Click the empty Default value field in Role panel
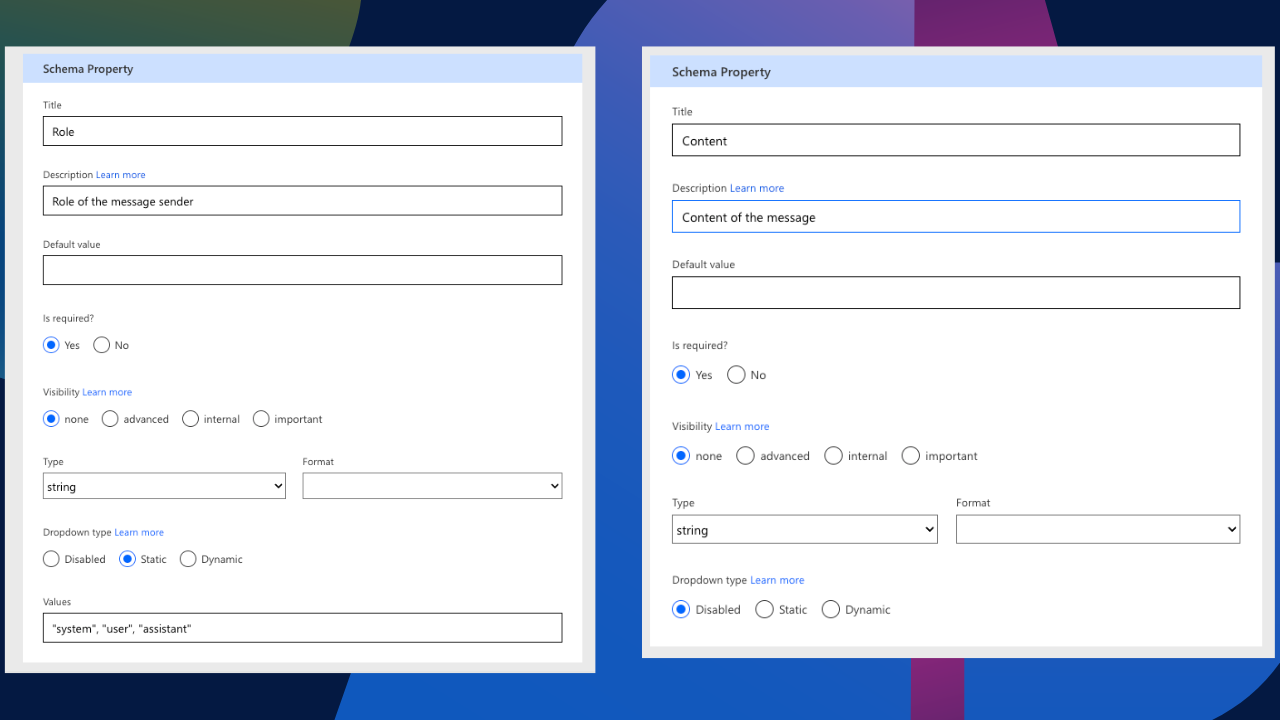The height and width of the screenshot is (720, 1280). point(302,270)
